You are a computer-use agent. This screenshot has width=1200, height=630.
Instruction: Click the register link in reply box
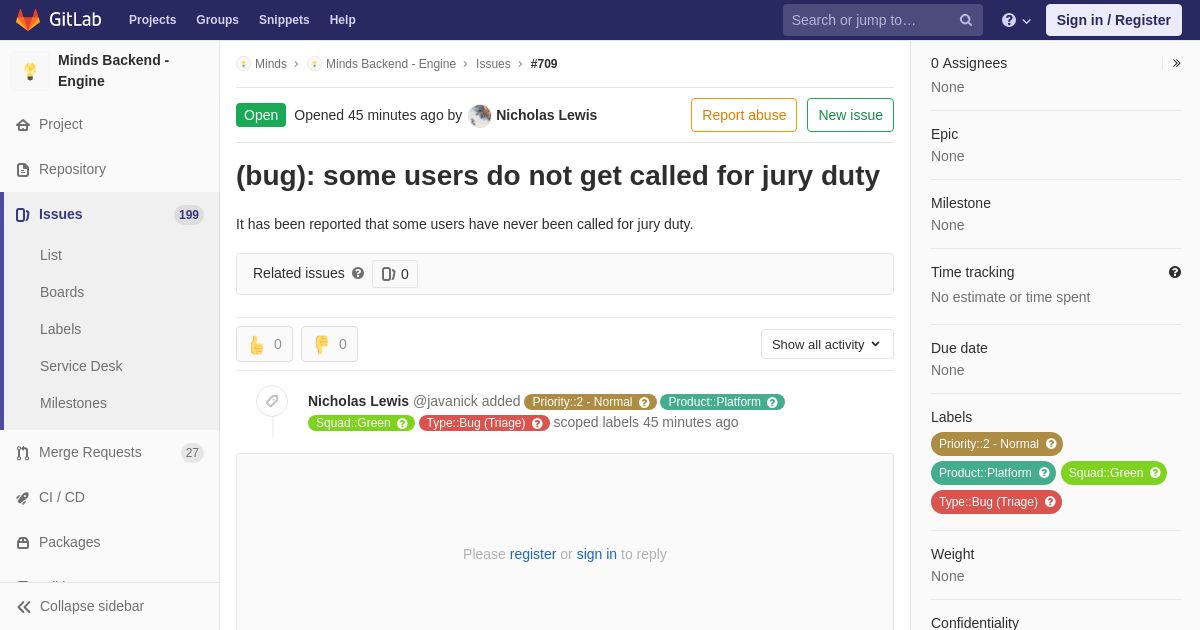[x=533, y=554]
